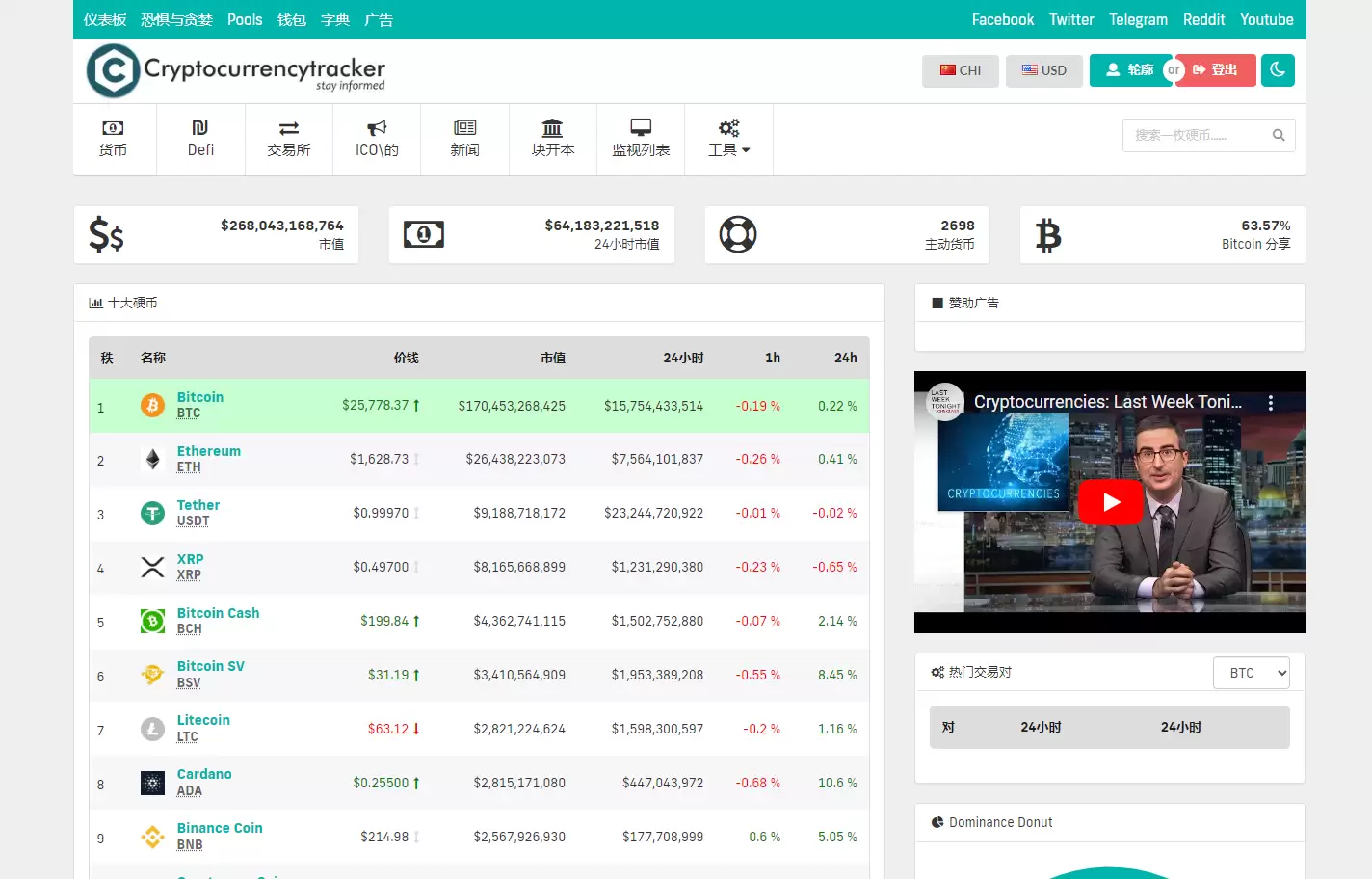
Task: Visit the Twitter link
Action: pos(1071,19)
